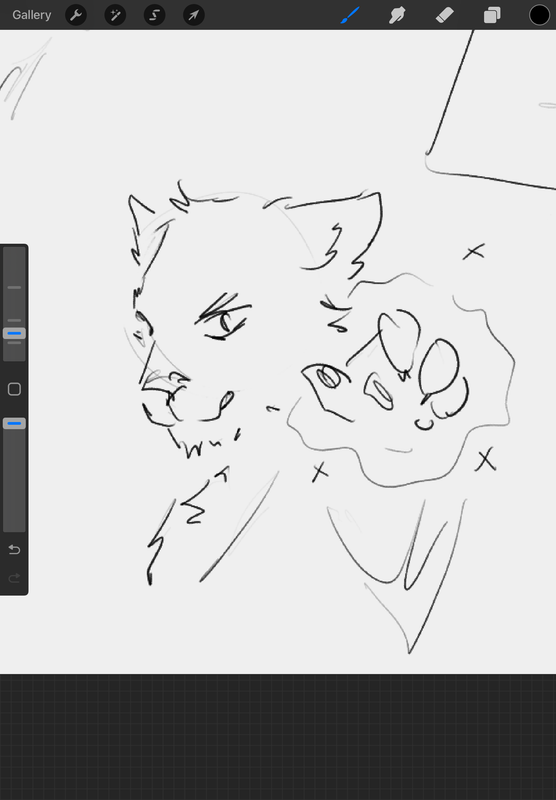The height and width of the screenshot is (800, 556).
Task: Open the Actions wrench menu
Action: click(76, 15)
